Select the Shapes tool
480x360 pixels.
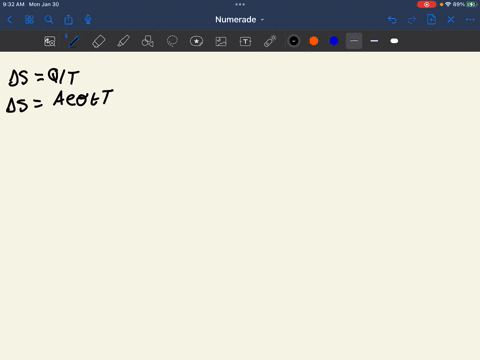point(148,41)
